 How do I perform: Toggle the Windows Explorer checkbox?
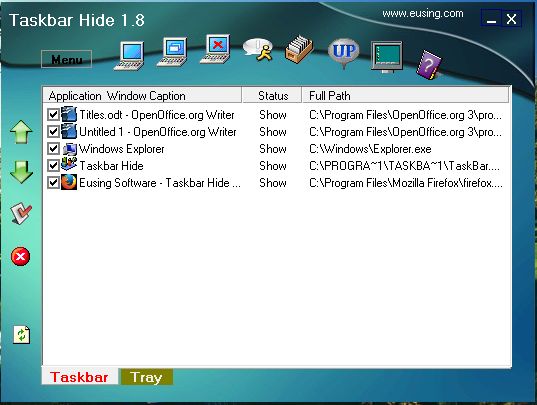coord(53,149)
